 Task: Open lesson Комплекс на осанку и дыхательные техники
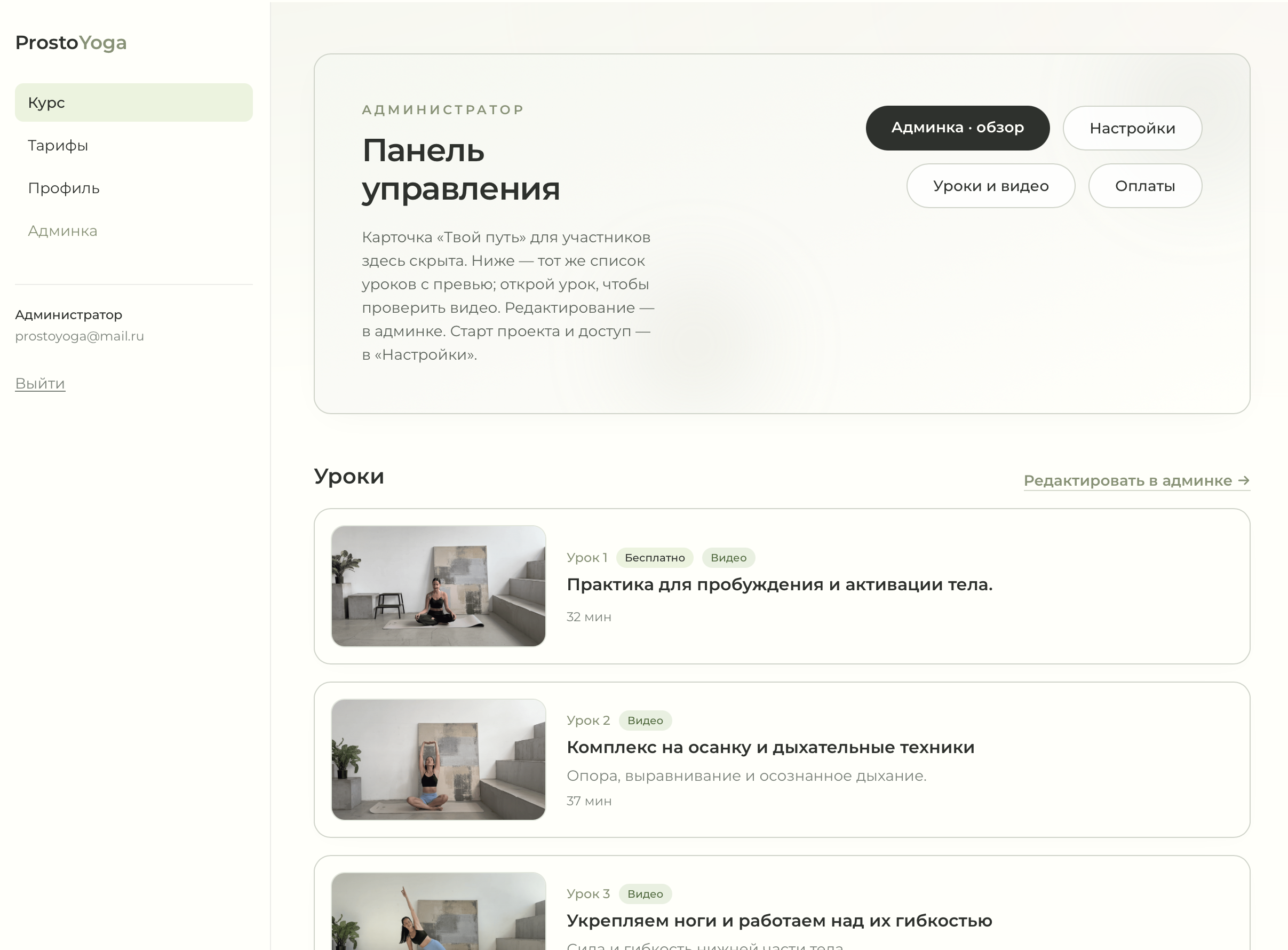pyautogui.click(x=771, y=748)
